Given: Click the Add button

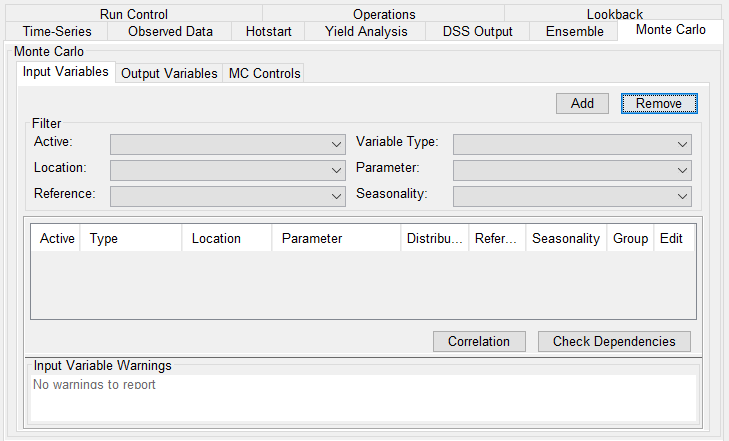Looking at the screenshot, I should (x=582, y=103).
